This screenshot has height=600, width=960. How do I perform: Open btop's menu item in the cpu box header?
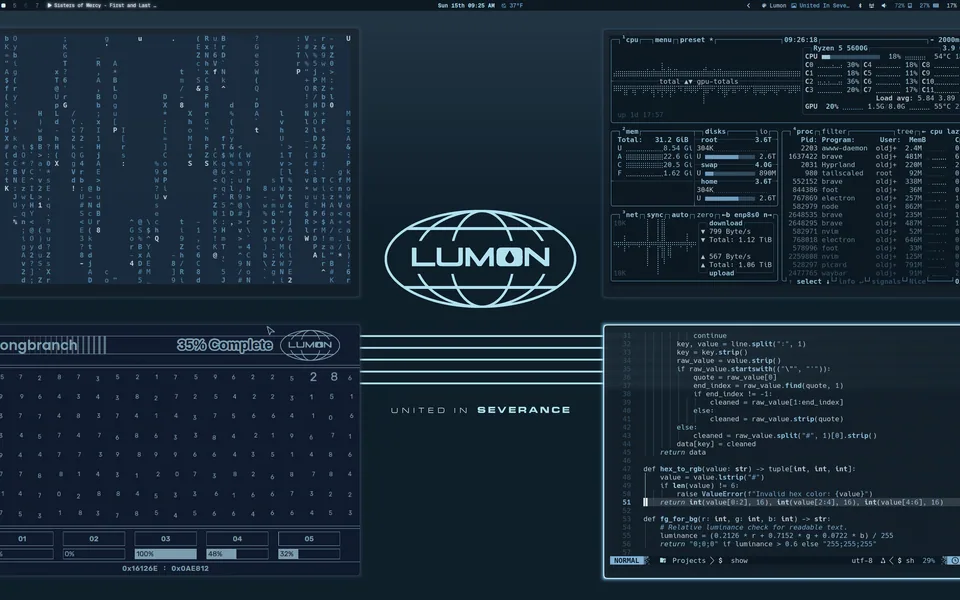point(663,40)
